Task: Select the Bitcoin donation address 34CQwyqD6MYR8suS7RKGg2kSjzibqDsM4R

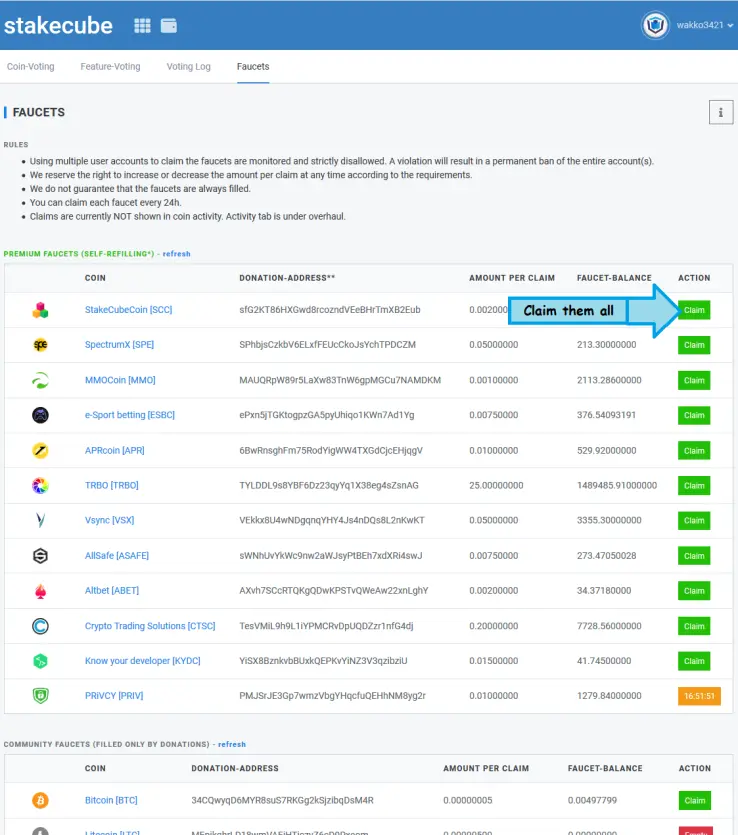Action: [x=283, y=800]
